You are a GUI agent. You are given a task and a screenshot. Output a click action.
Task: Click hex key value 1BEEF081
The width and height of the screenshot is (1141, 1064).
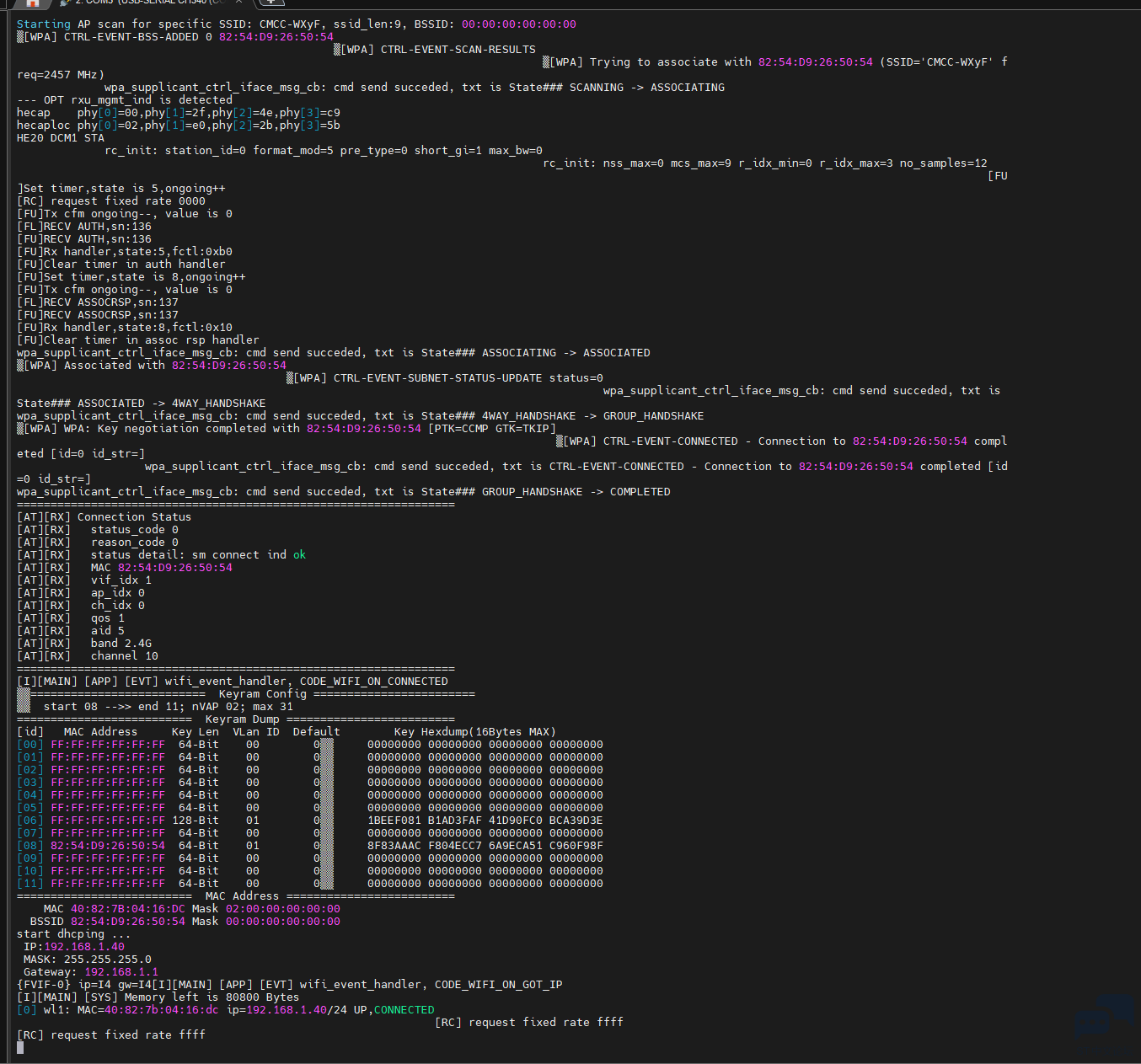click(x=394, y=821)
